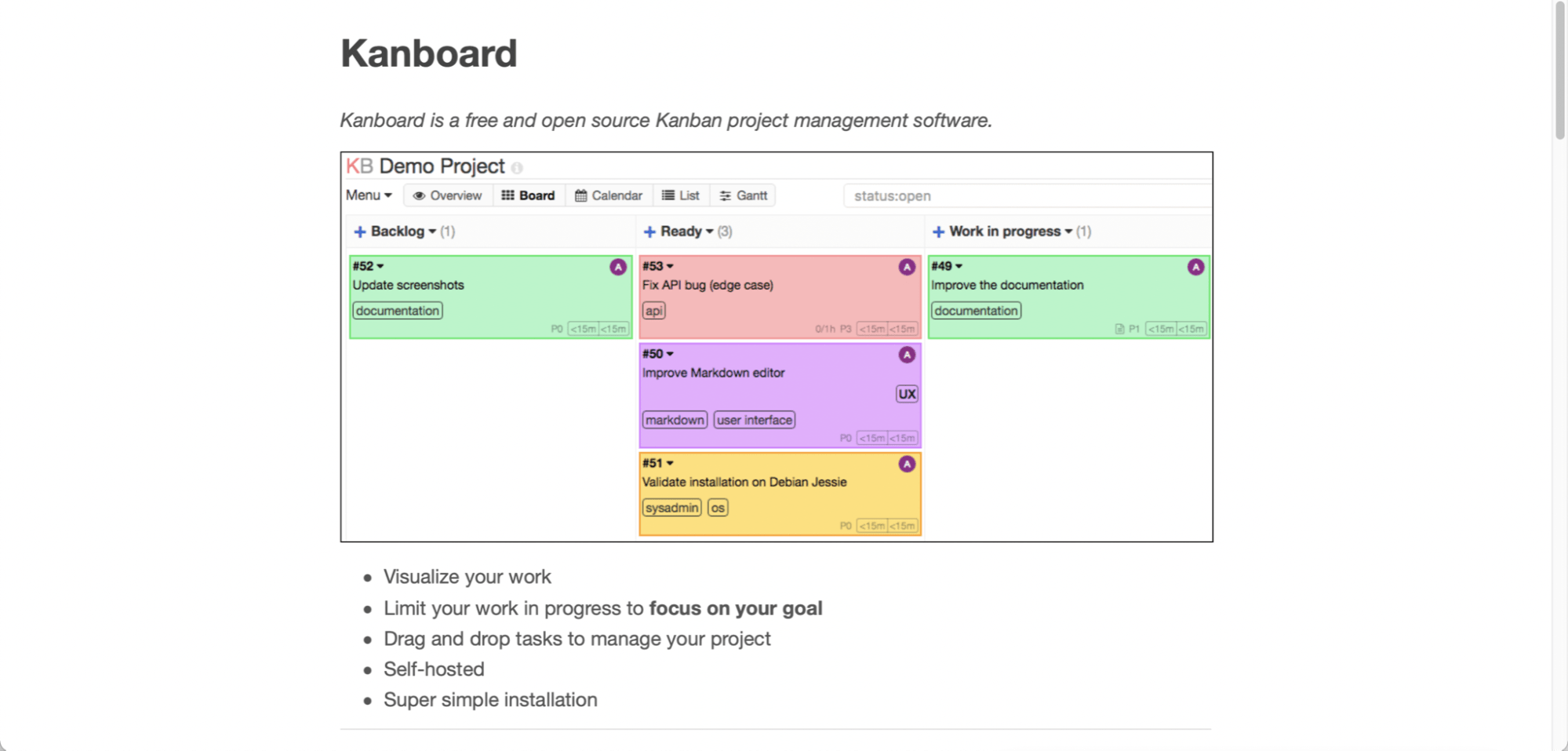This screenshot has width=1568, height=751.
Task: Click the info icon beside Demo Project
Action: (x=517, y=168)
